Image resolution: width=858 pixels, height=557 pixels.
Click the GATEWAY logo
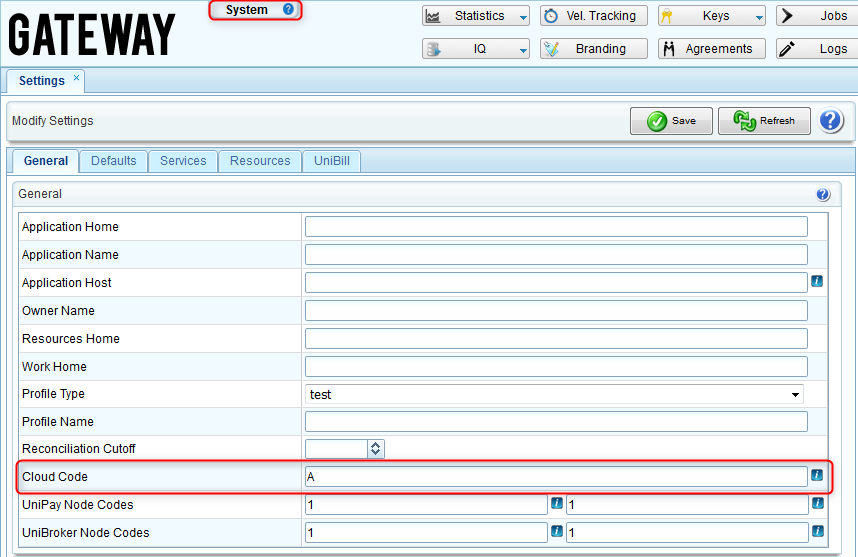tap(91, 35)
